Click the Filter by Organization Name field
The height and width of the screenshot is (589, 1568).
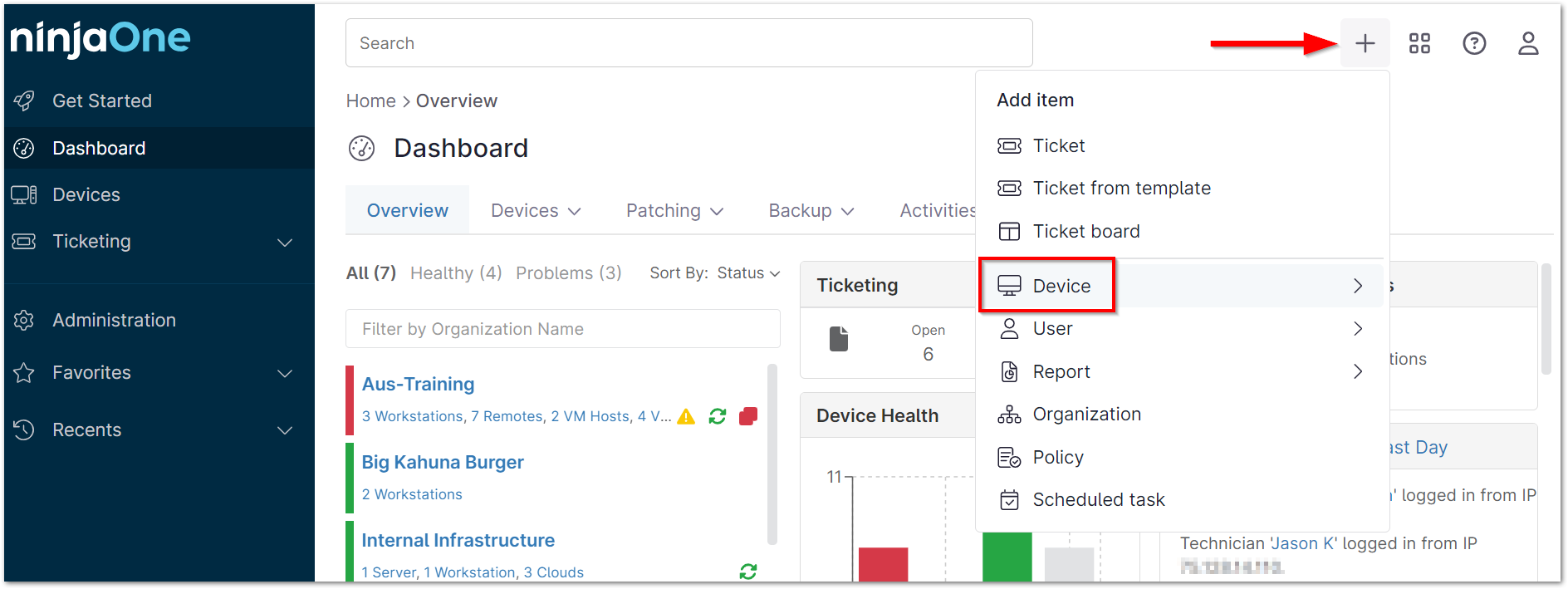(562, 329)
